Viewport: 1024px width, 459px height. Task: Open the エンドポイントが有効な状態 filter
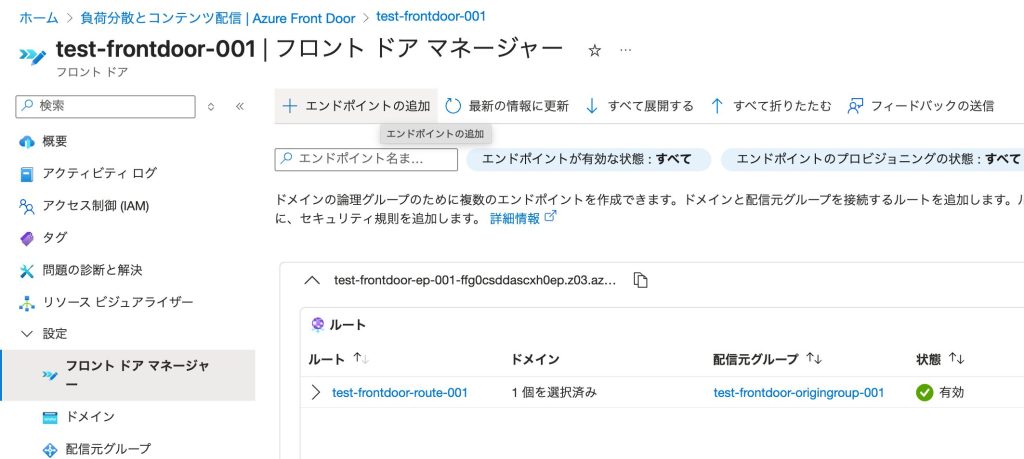click(x=588, y=159)
